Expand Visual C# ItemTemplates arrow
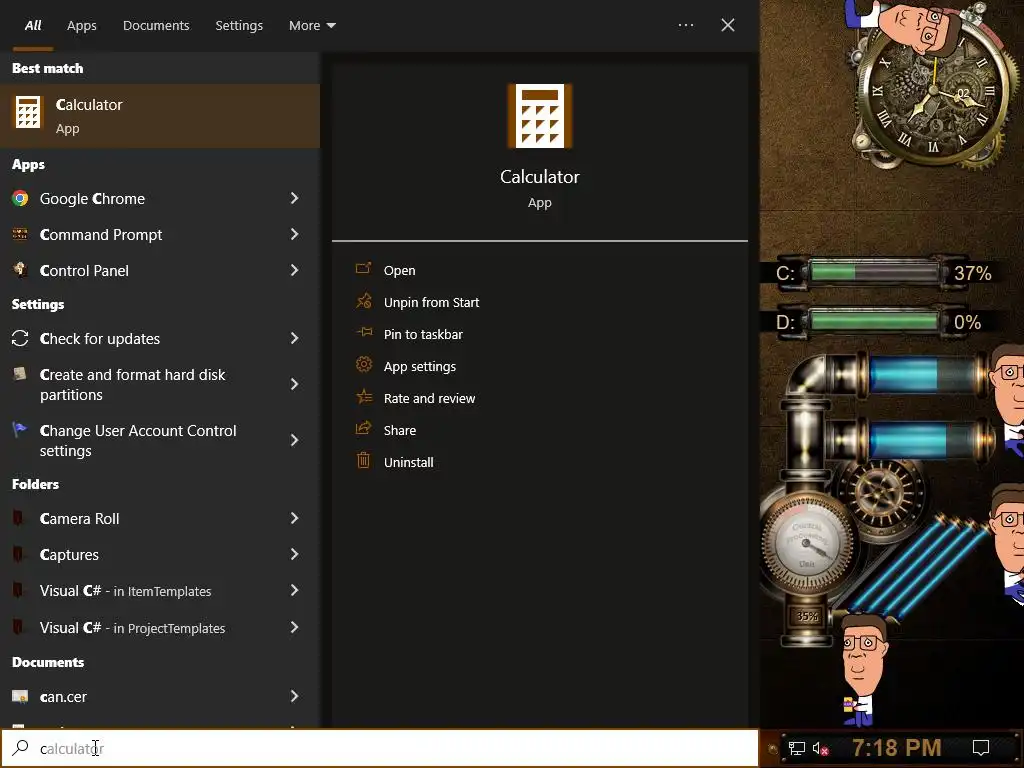Image resolution: width=1024 pixels, height=768 pixels. tap(295, 590)
